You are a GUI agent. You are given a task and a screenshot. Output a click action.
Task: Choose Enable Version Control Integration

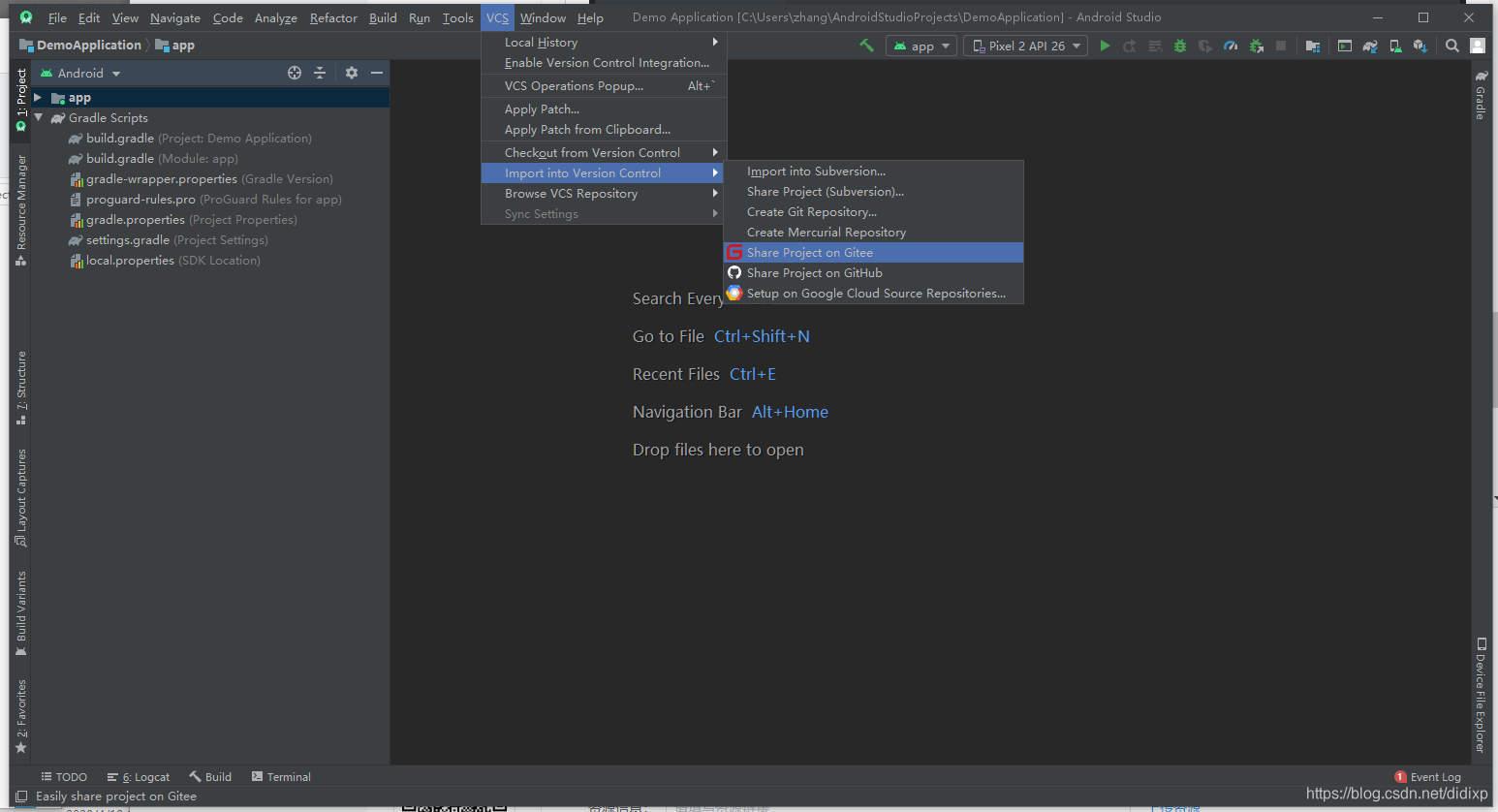point(604,63)
